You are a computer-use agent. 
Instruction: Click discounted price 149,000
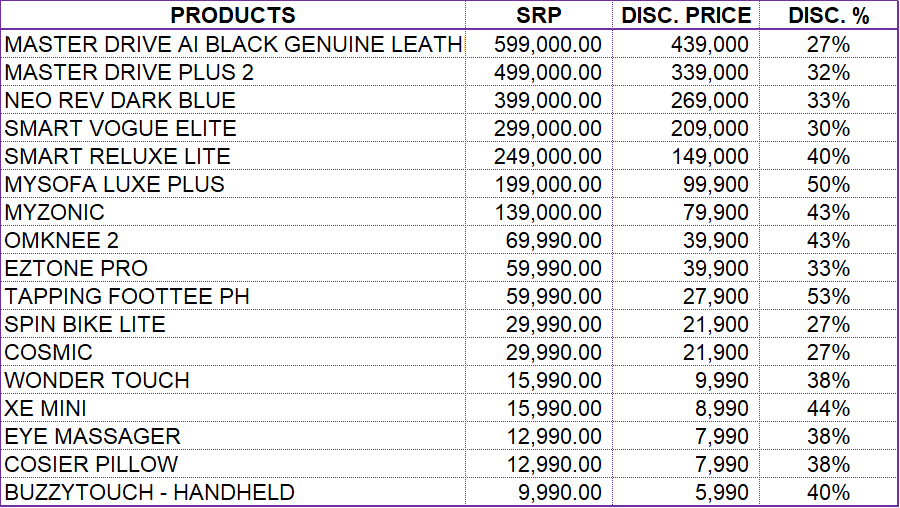[x=686, y=156]
